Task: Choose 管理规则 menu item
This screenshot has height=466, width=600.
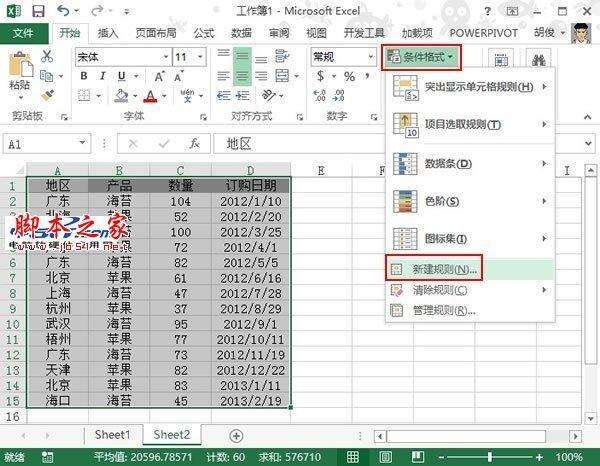Action: [470, 310]
